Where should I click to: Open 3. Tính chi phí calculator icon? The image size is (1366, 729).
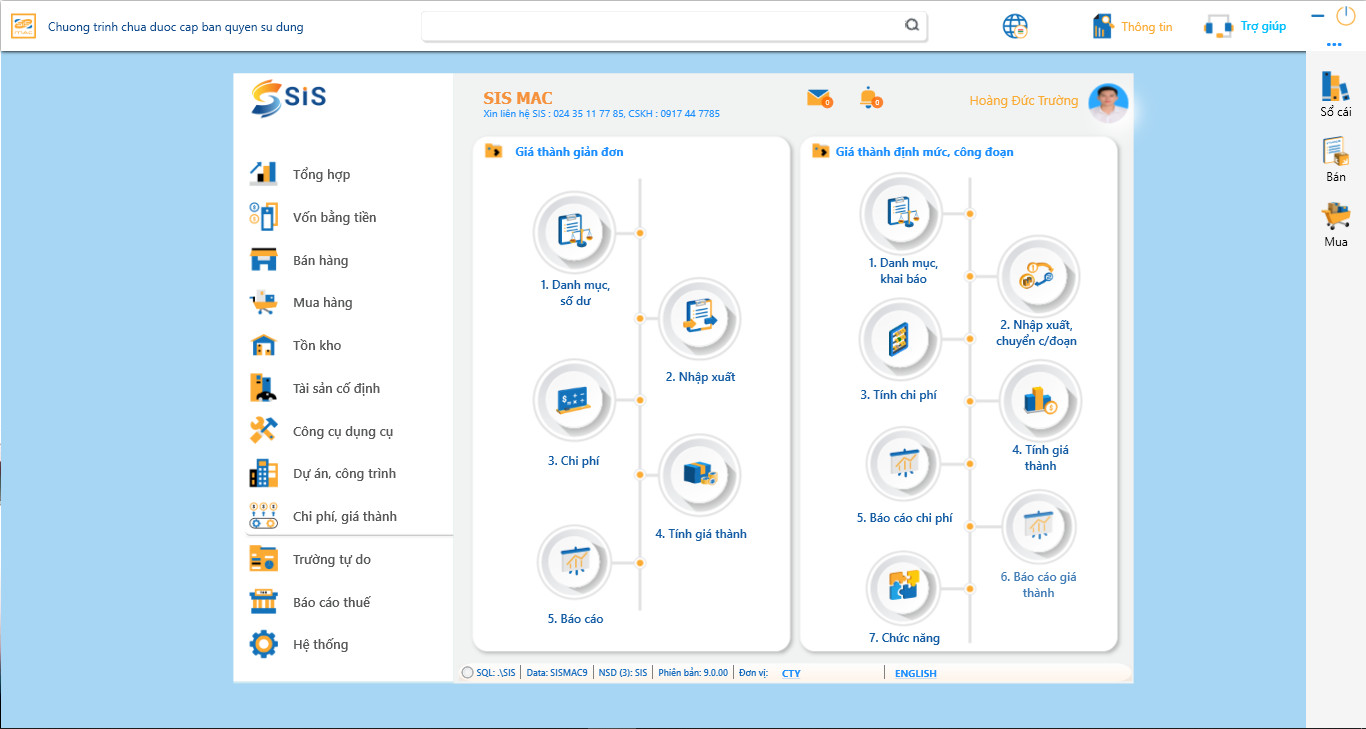click(898, 340)
